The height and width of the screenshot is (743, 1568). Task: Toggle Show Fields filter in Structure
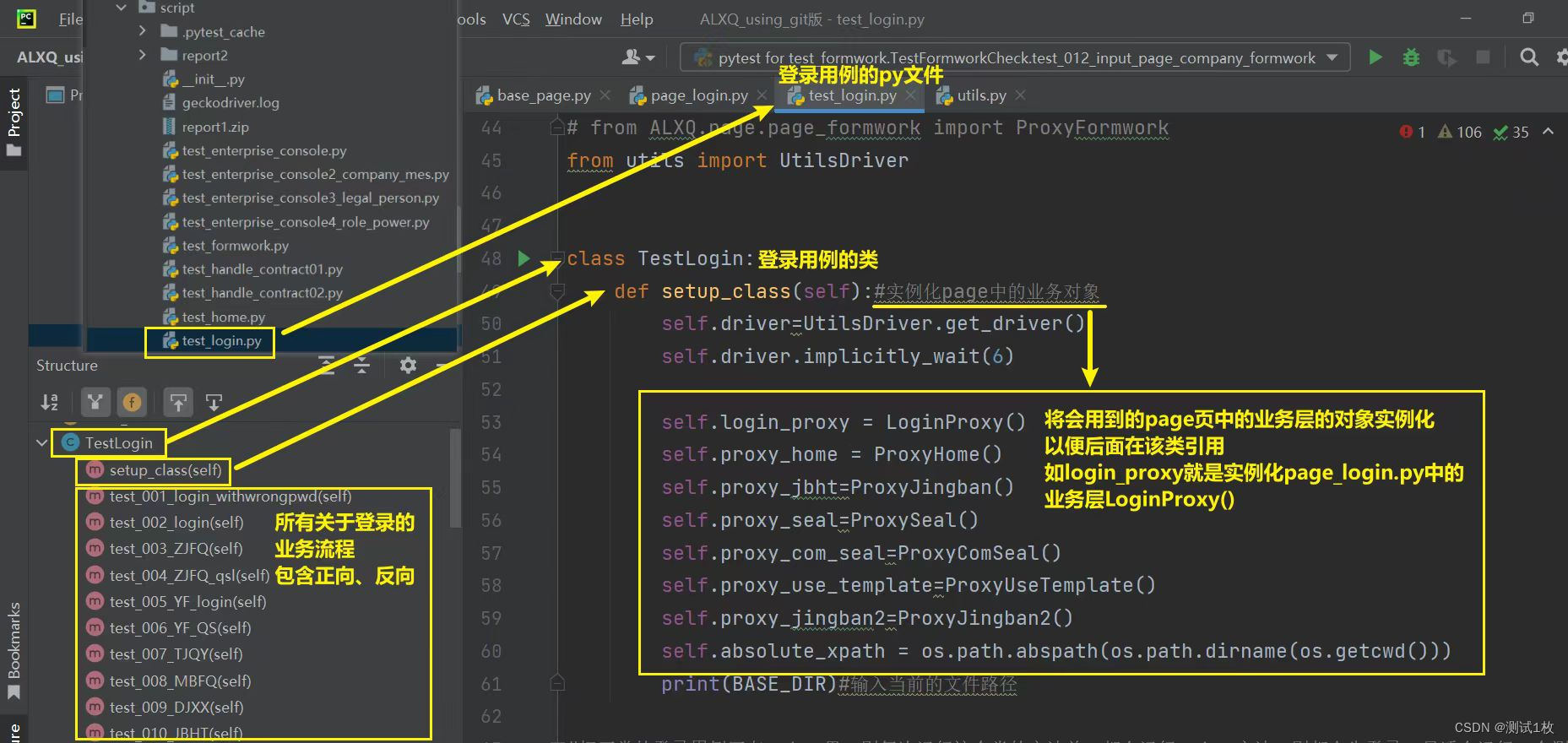tap(133, 403)
